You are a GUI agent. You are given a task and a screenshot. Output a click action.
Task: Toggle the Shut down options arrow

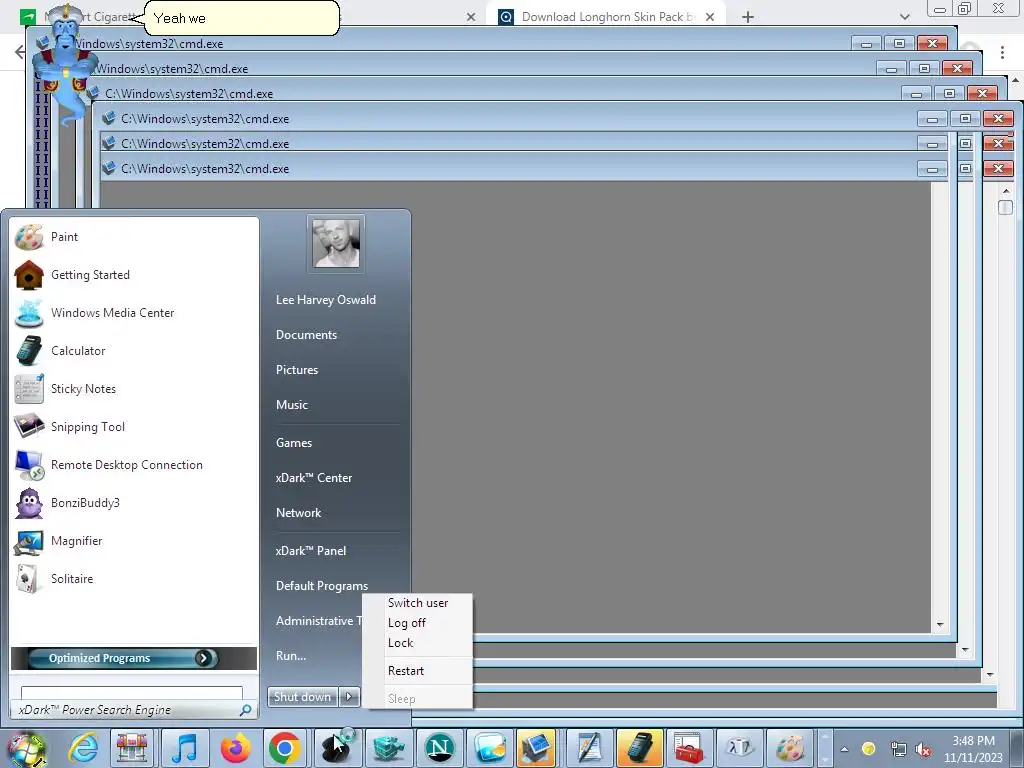(x=349, y=697)
